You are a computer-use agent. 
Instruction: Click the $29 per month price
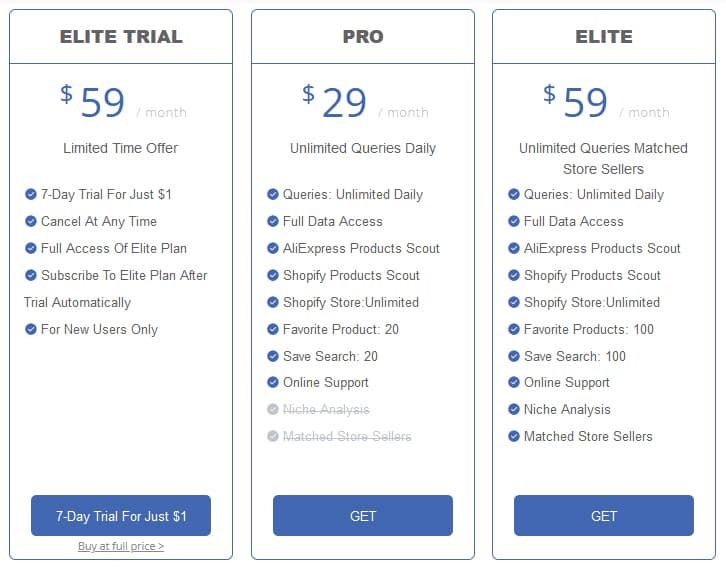(365, 102)
